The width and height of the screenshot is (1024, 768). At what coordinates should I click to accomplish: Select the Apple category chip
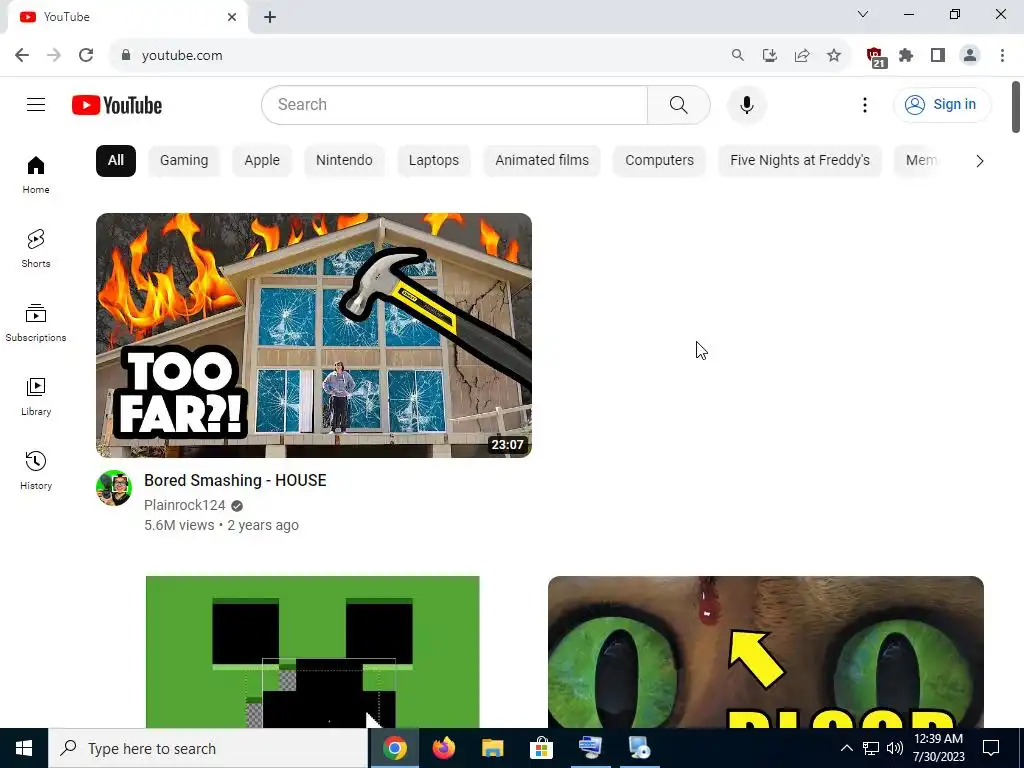coord(262,161)
